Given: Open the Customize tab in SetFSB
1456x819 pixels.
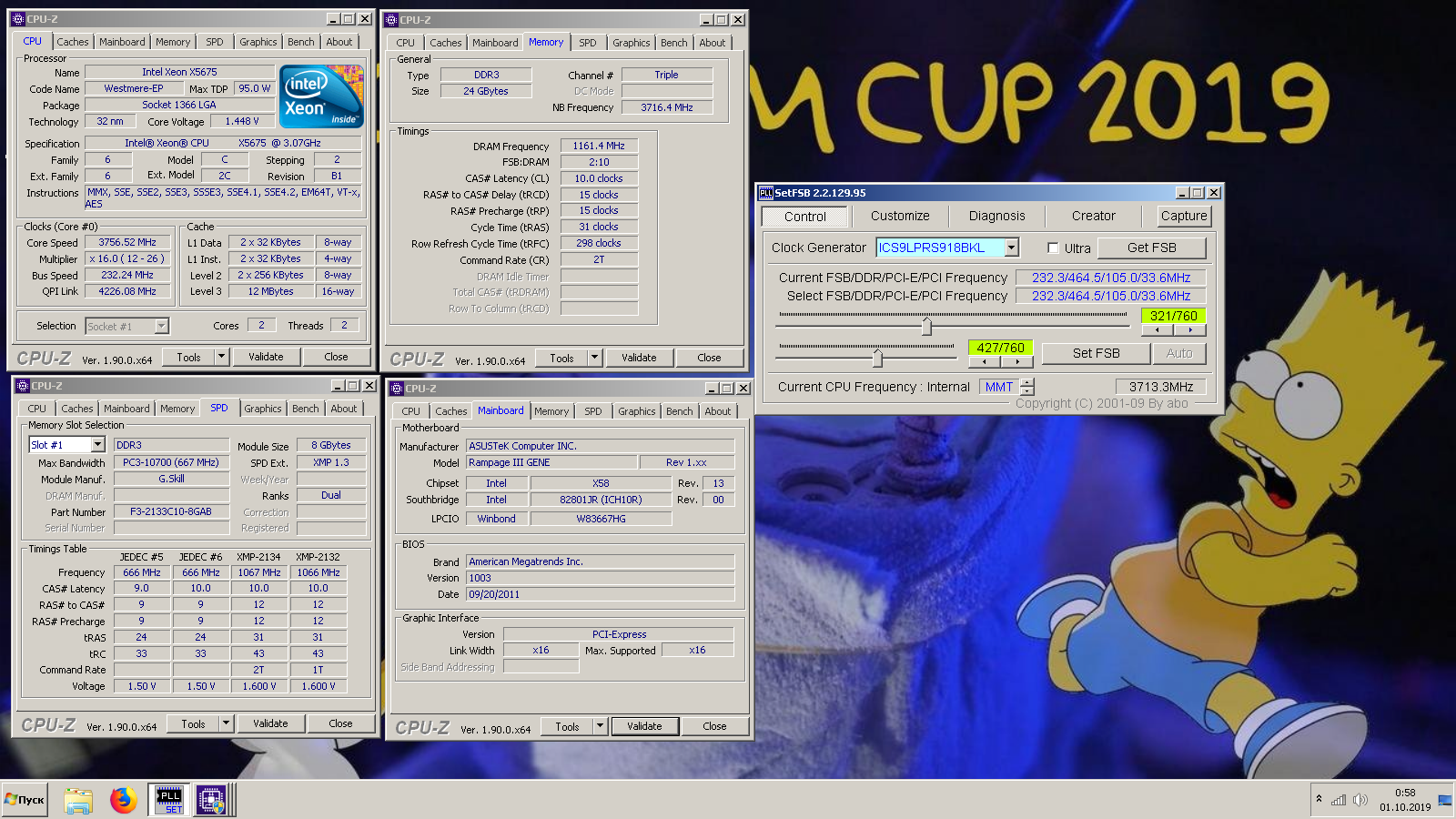Looking at the screenshot, I should [900, 216].
